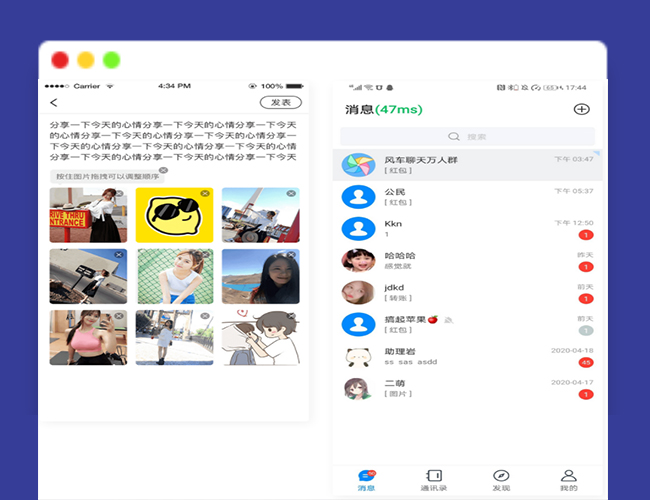Image resolution: width=650 pixels, height=500 pixels.
Task: Open the 搞起苹果 conversation
Action: tap(468, 325)
